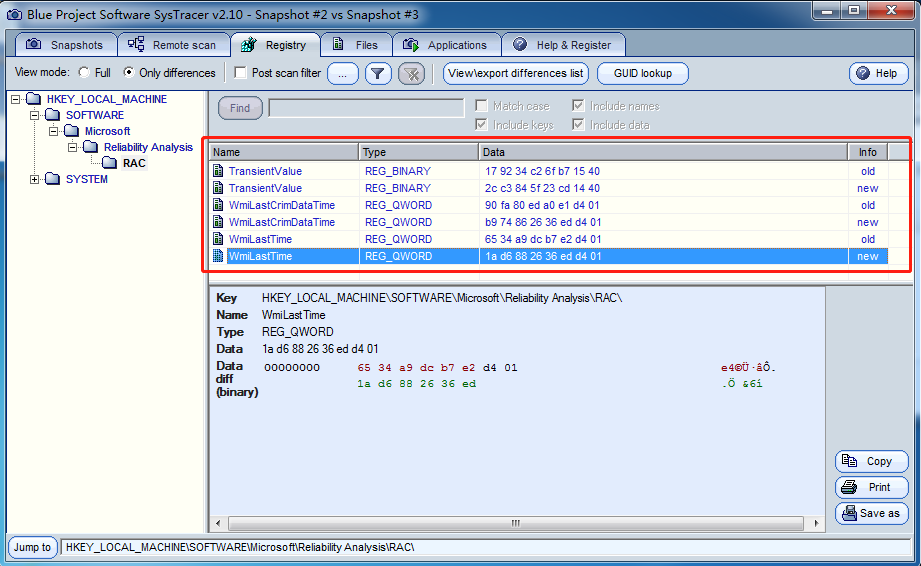The width and height of the screenshot is (921, 566).
Task: Select Microsoft key in tree
Action: tap(107, 131)
